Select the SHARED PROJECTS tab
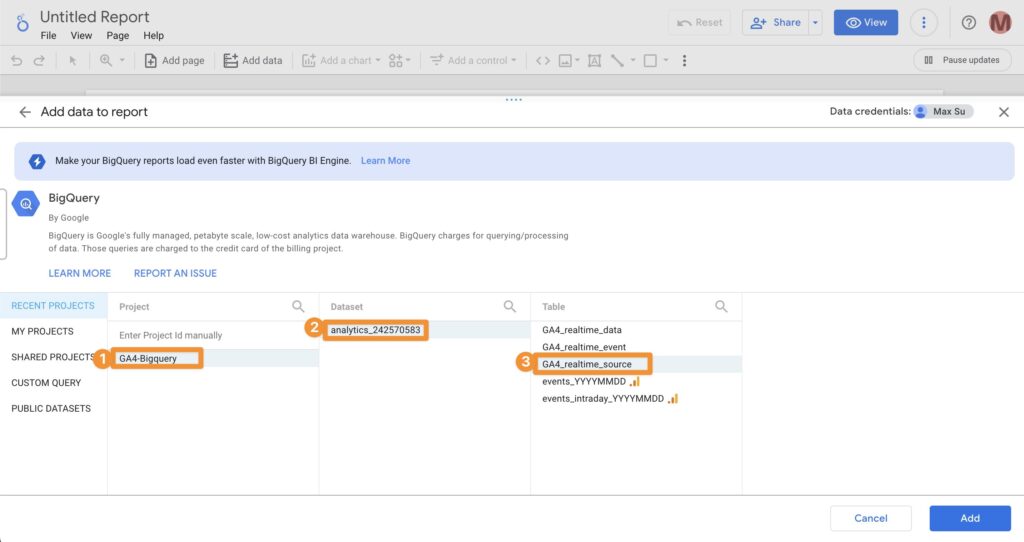 click(54, 357)
